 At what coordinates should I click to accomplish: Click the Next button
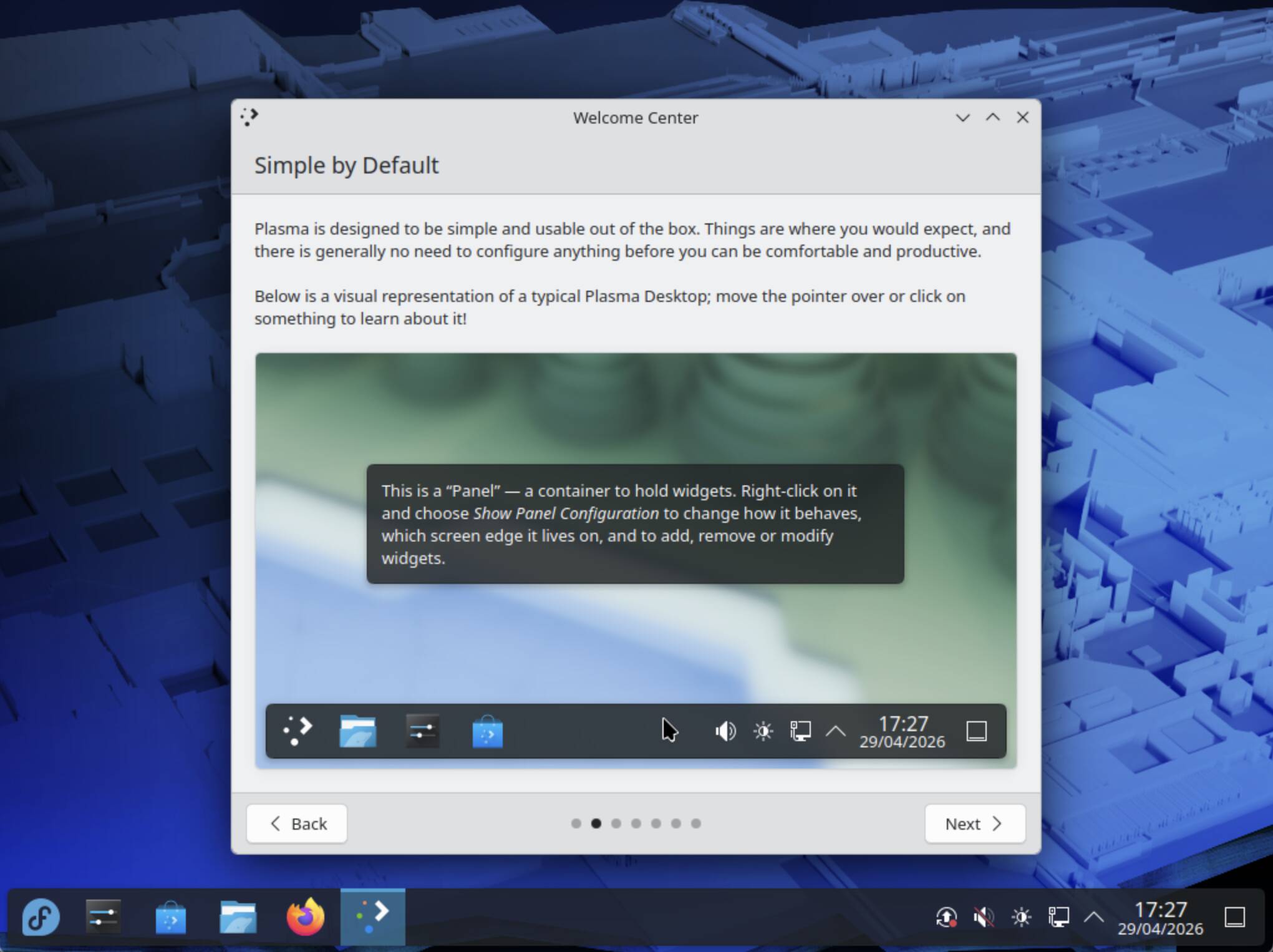tap(974, 823)
